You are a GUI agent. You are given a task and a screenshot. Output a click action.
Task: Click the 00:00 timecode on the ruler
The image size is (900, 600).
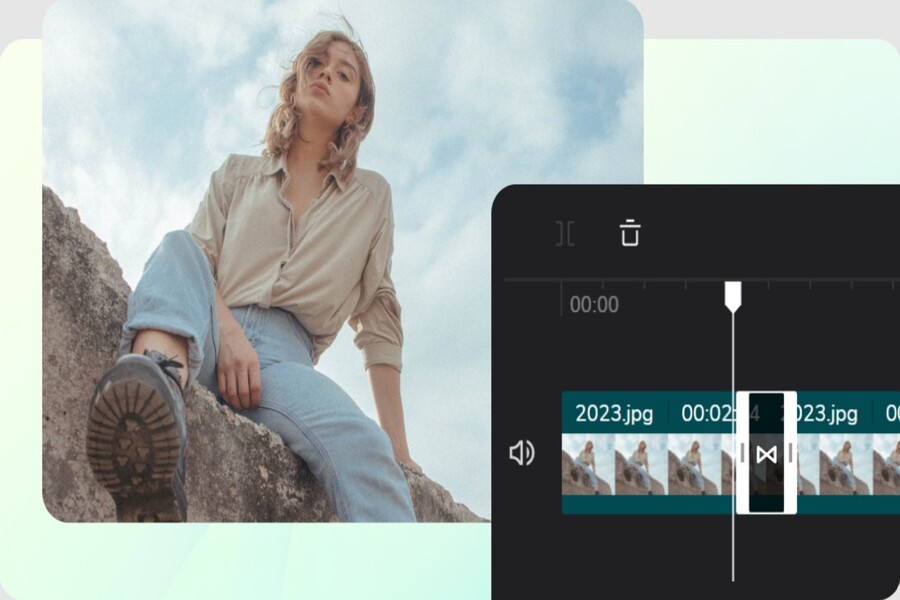click(594, 305)
